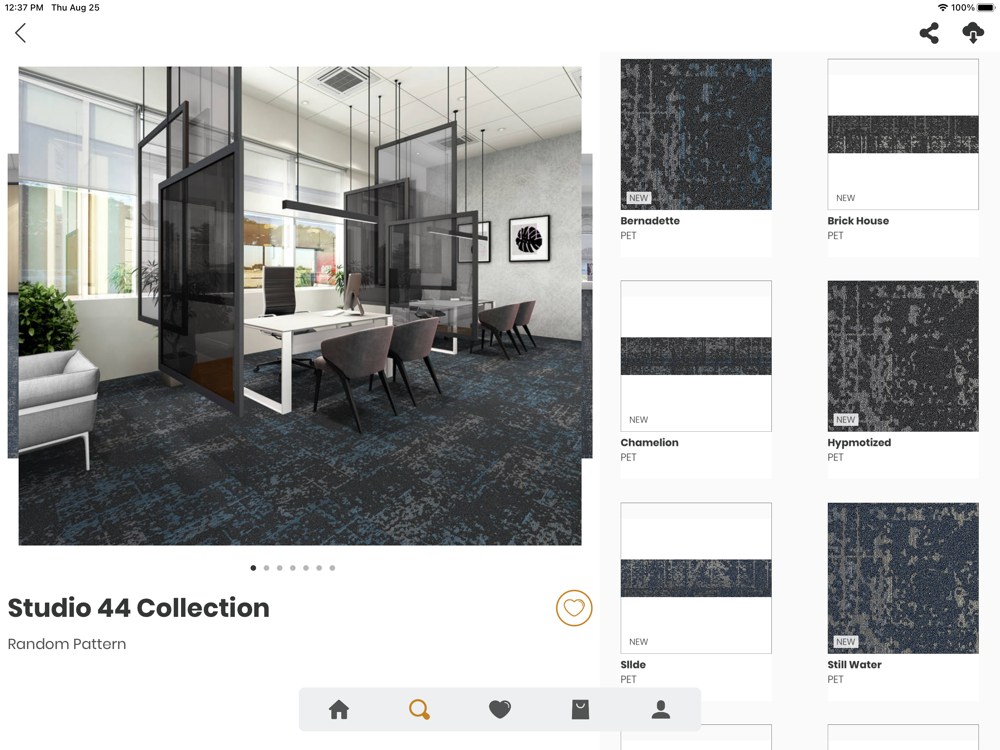Click the Chamelion product name

(x=649, y=443)
